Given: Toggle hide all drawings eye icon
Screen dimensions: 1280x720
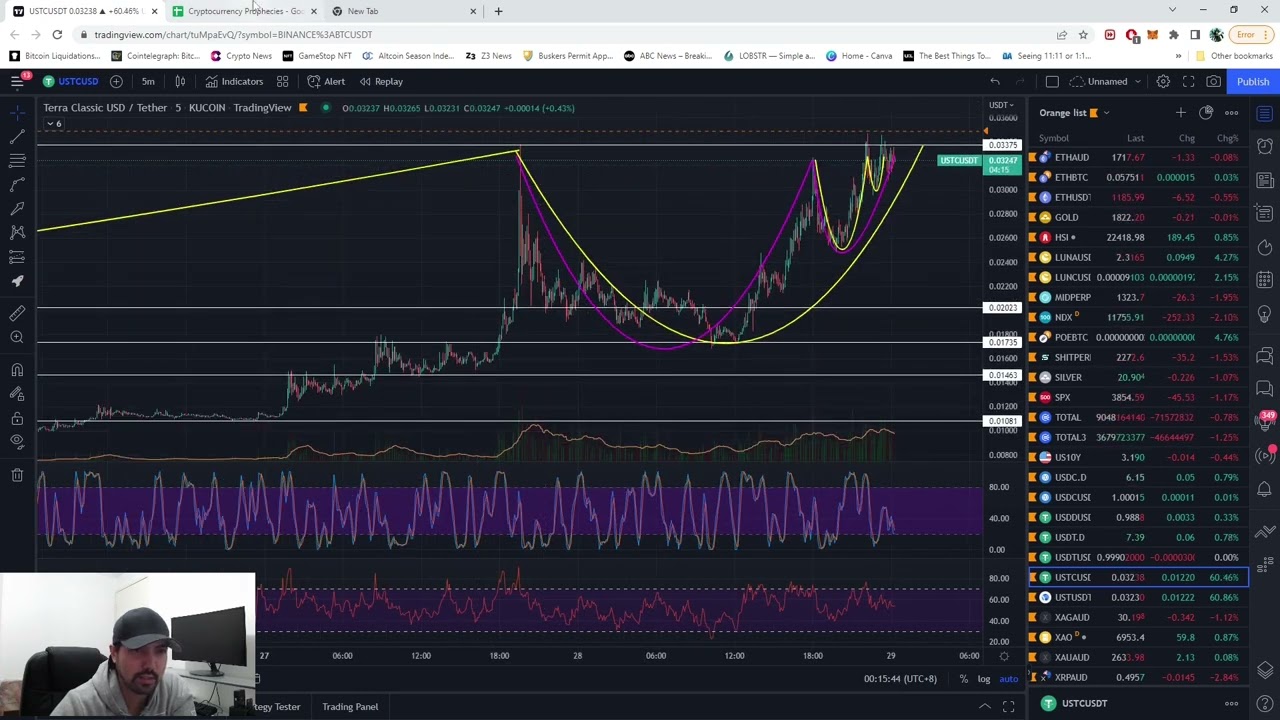Looking at the screenshot, I should [17, 442].
